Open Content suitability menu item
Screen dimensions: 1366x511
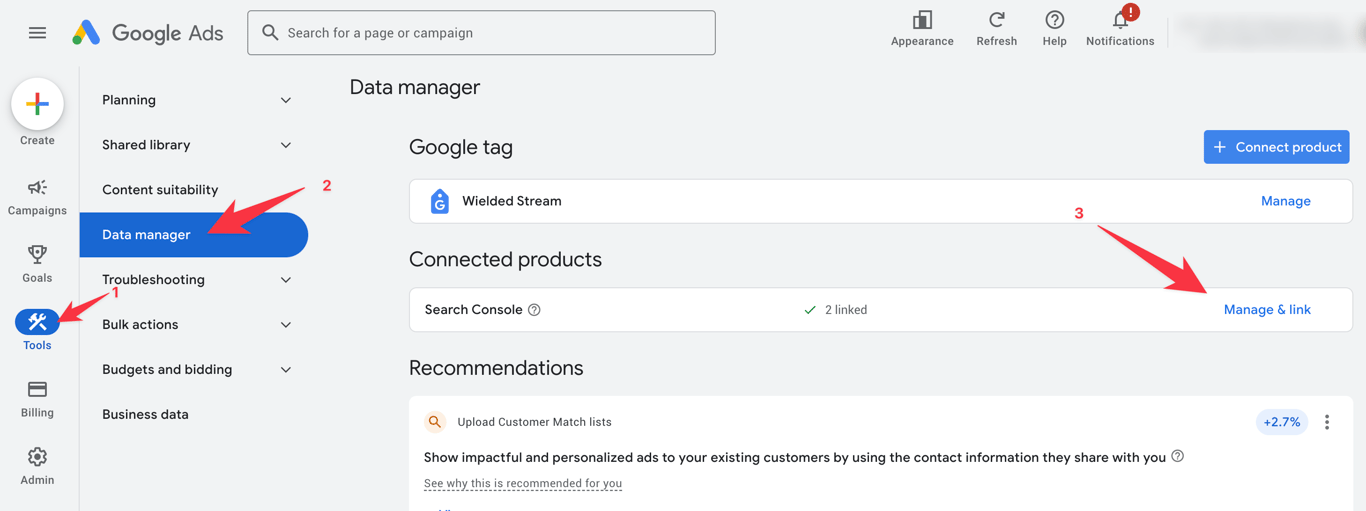click(x=160, y=190)
